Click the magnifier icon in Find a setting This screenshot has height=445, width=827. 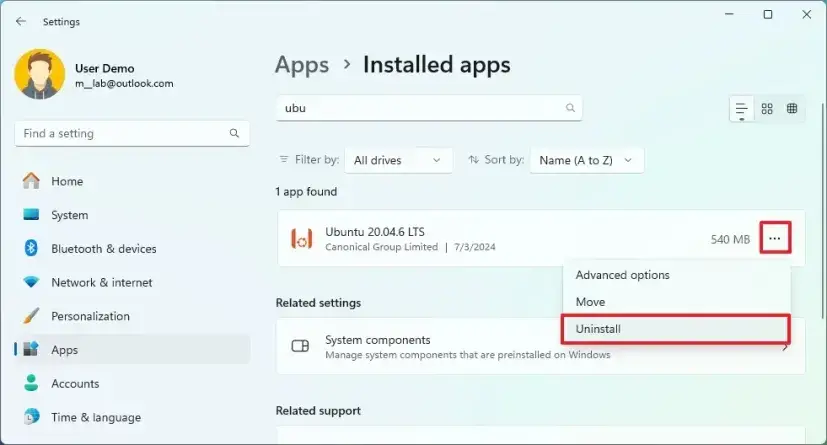pos(234,133)
